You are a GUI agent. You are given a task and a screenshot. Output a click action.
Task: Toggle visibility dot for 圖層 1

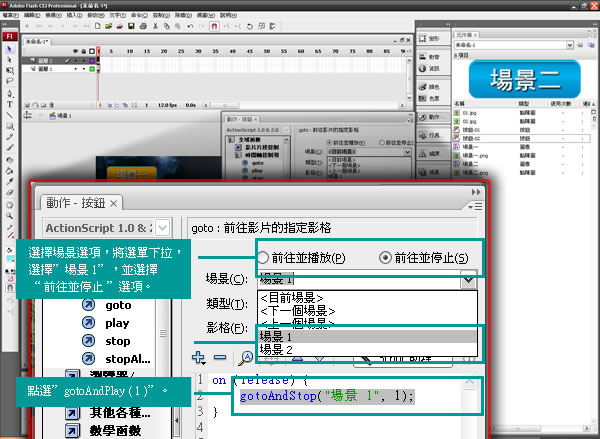click(75, 69)
